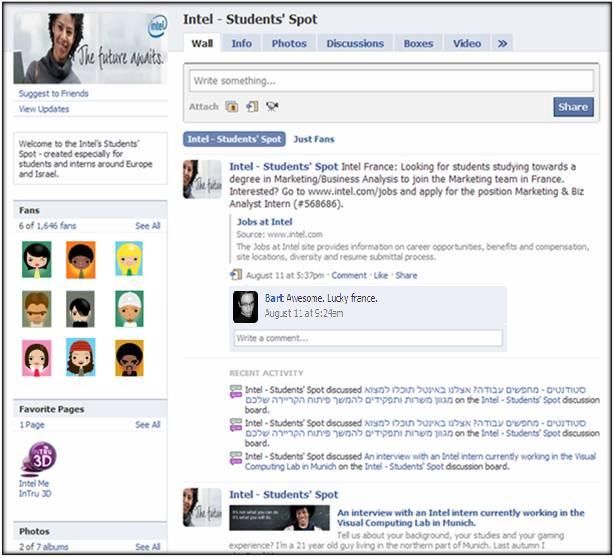Attach a link using the link icon
This screenshot has width=614, height=558.
252,107
